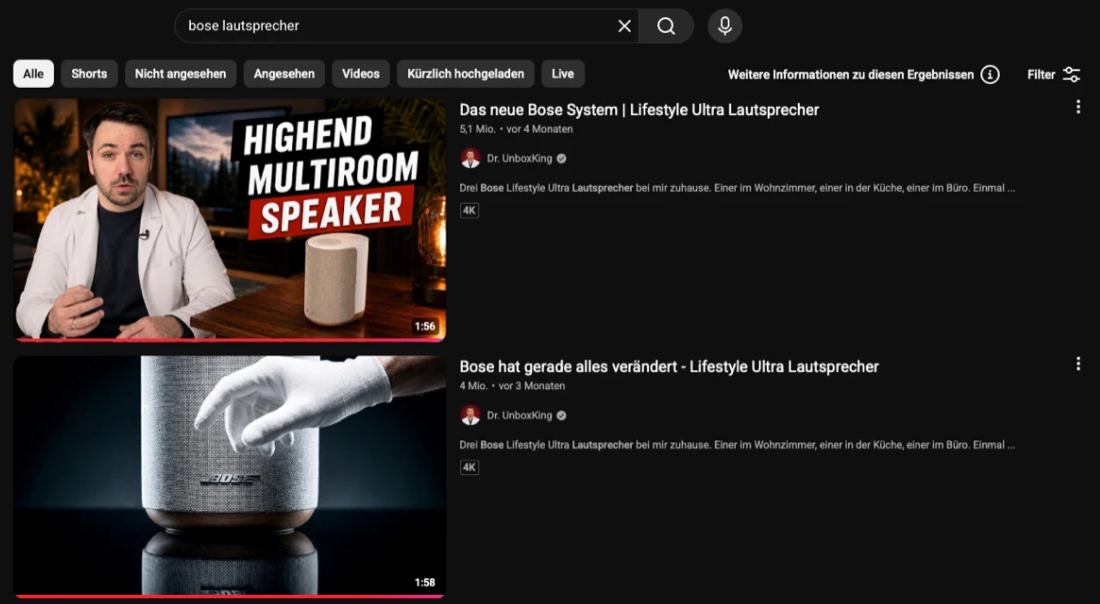Click 4K badge under second video
Screen dimensions: 1100x604
[469, 467]
